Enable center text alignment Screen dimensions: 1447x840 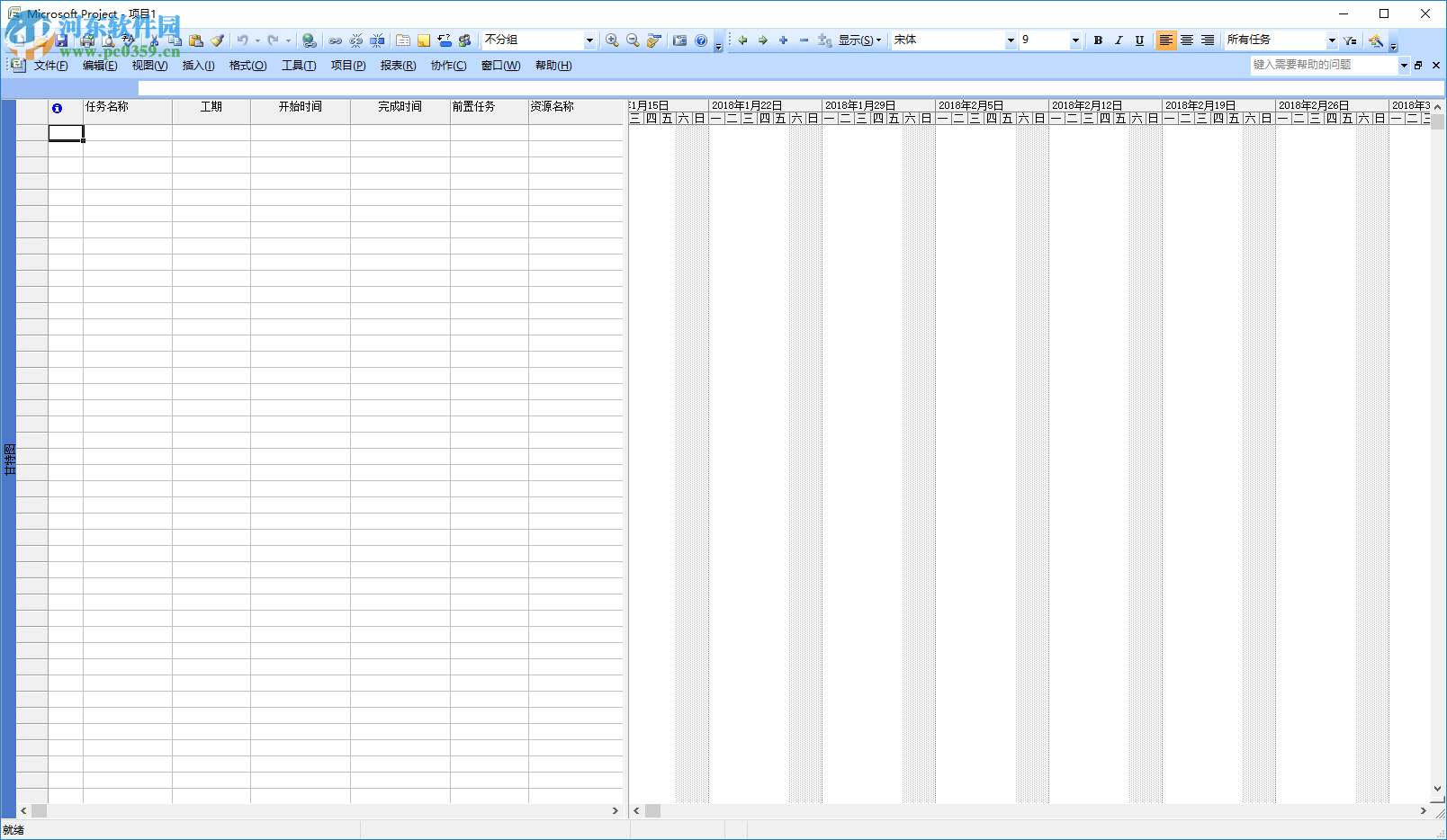[1187, 40]
